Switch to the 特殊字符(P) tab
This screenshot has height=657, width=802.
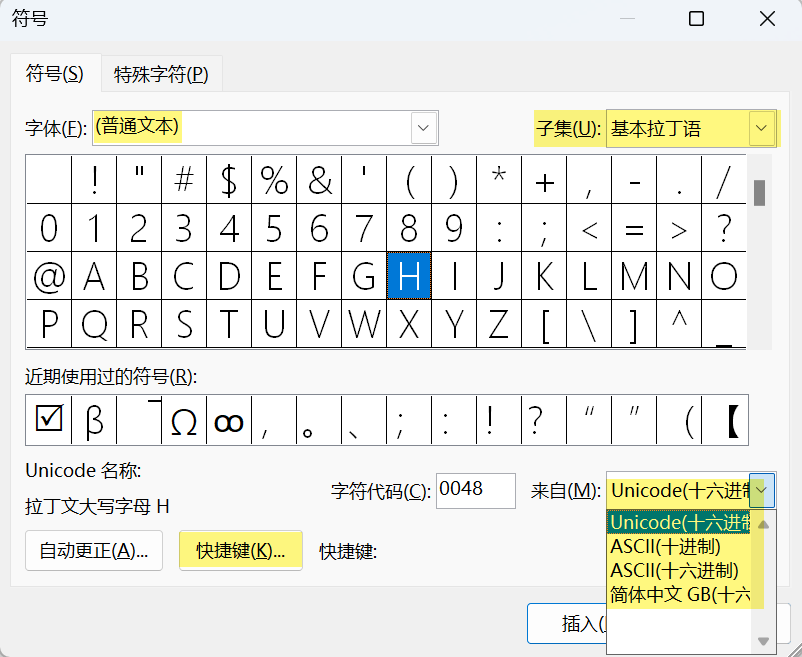pos(161,74)
